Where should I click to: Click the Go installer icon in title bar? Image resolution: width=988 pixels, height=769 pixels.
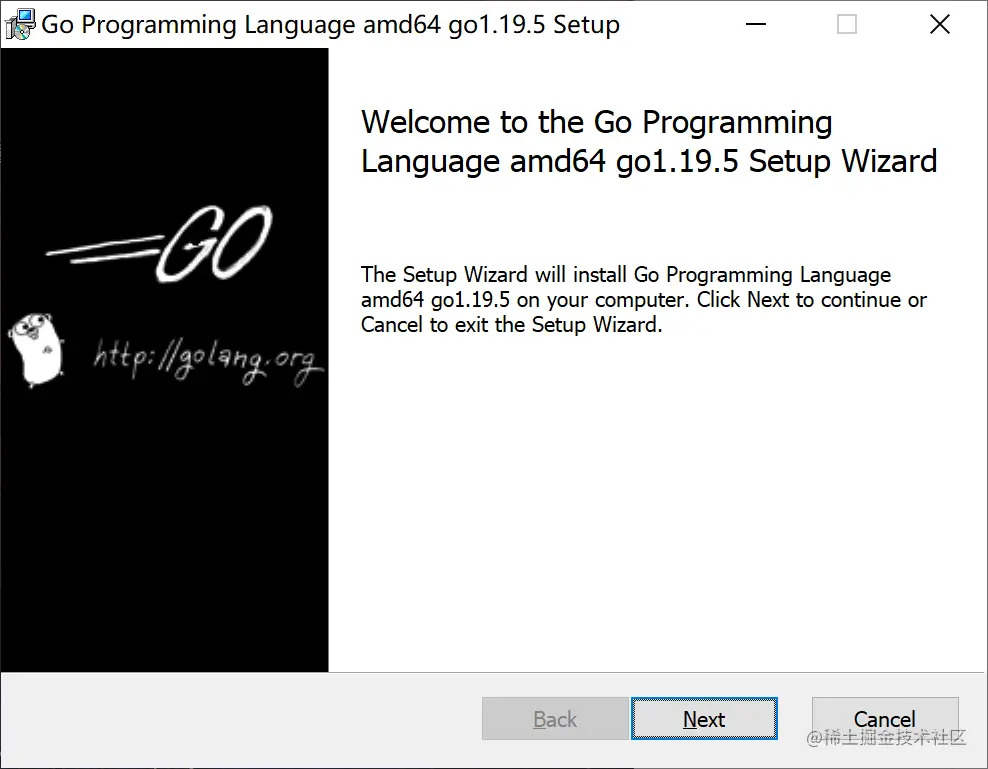pos(18,23)
